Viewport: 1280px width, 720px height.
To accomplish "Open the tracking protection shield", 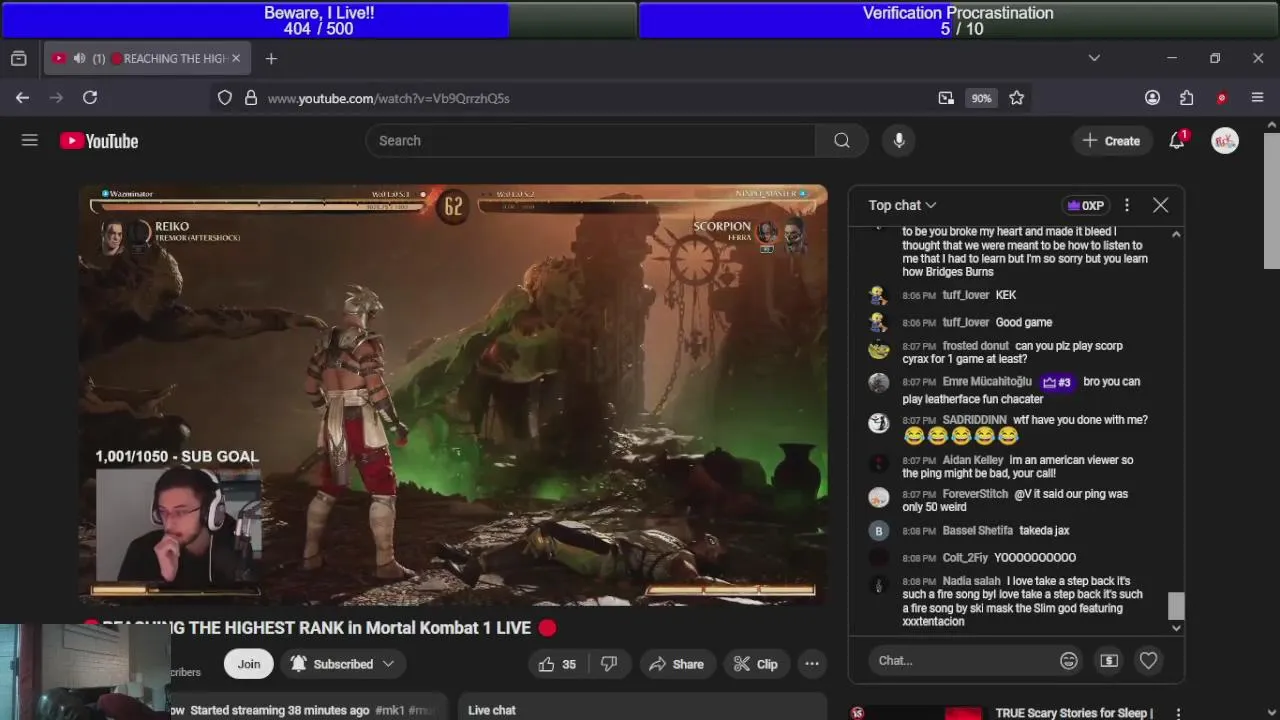I will tap(225, 98).
